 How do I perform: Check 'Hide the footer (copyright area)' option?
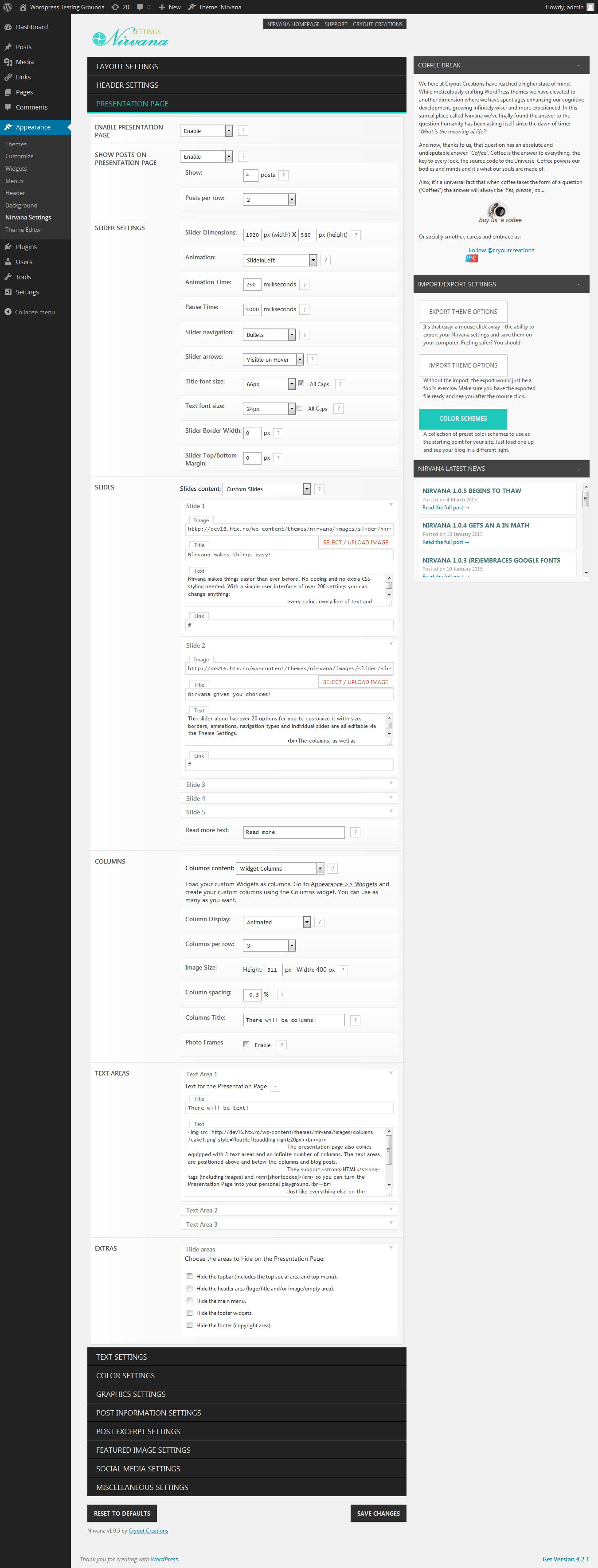click(x=189, y=1325)
